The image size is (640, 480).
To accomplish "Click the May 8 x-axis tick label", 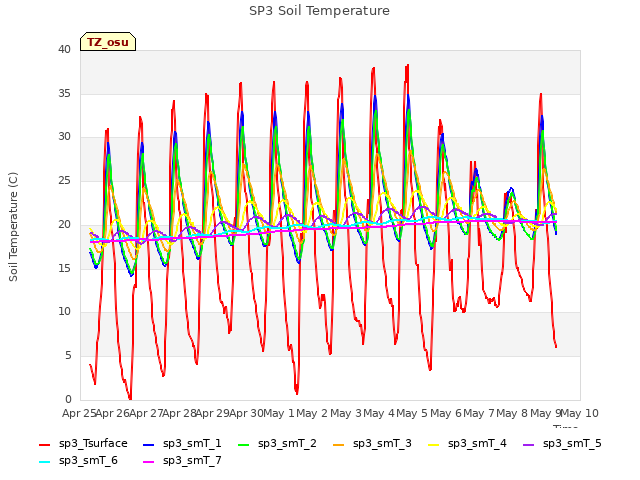I will click(512, 413).
